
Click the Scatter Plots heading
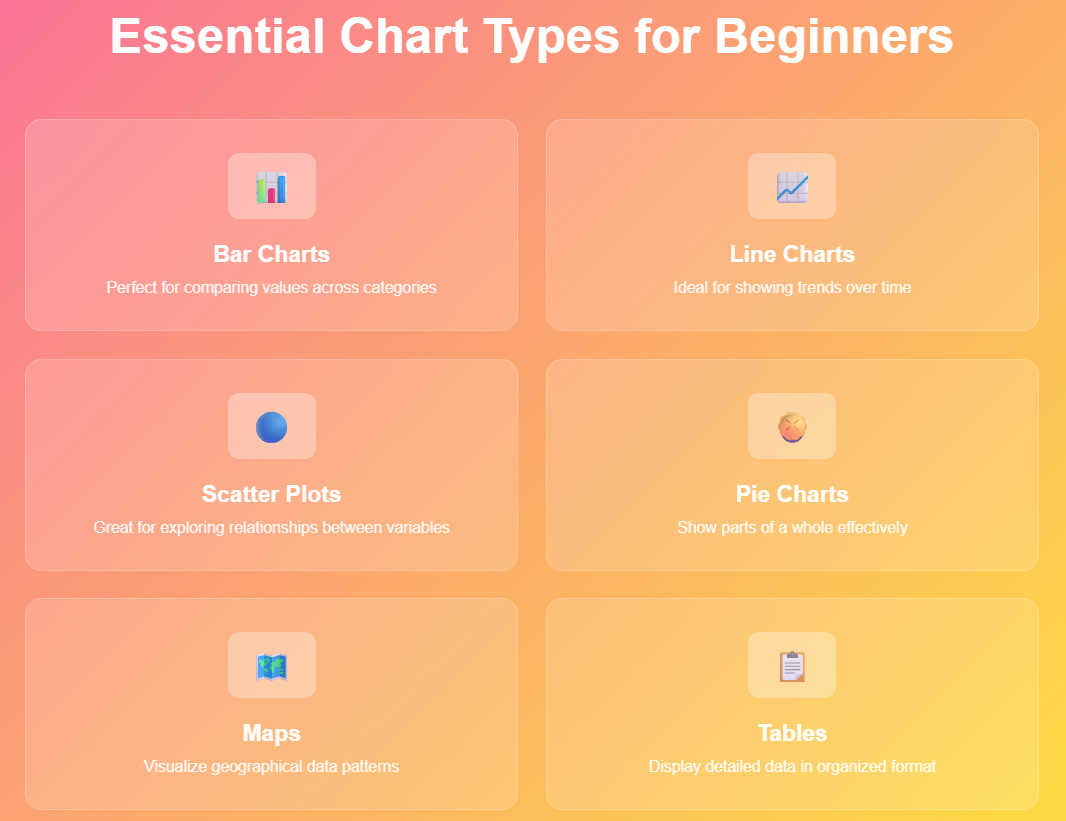[271, 494]
